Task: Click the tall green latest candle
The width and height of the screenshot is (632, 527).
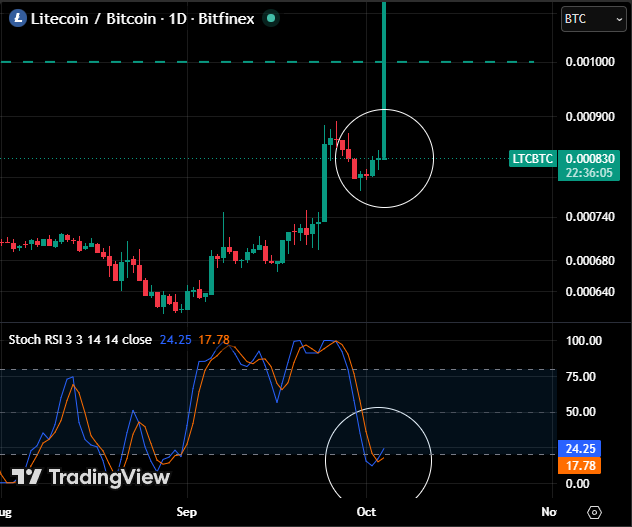Action: [384, 81]
